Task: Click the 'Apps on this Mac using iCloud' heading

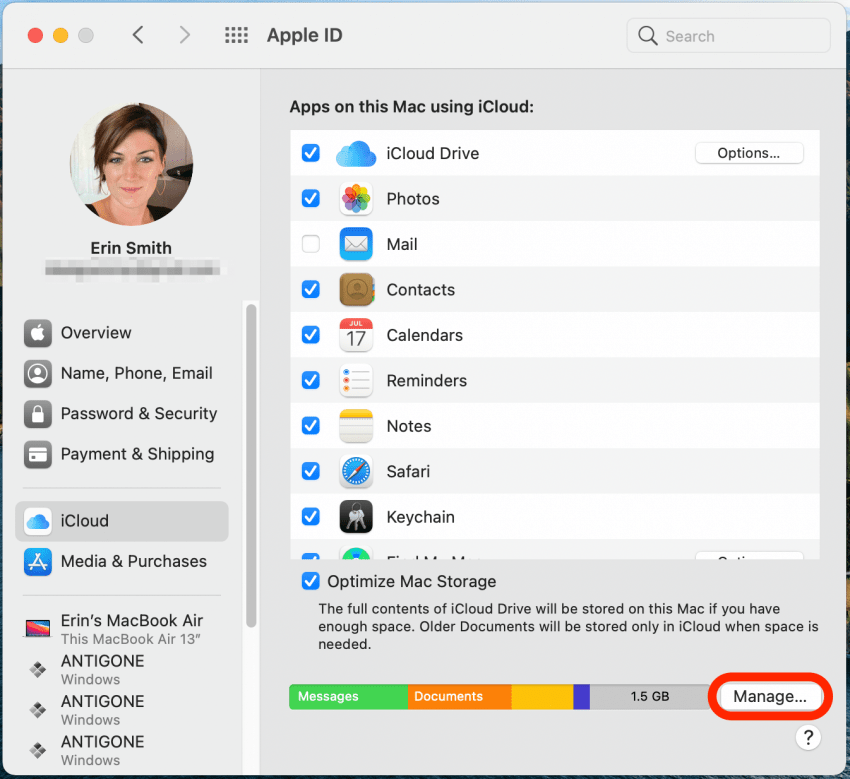Action: pyautogui.click(x=412, y=107)
